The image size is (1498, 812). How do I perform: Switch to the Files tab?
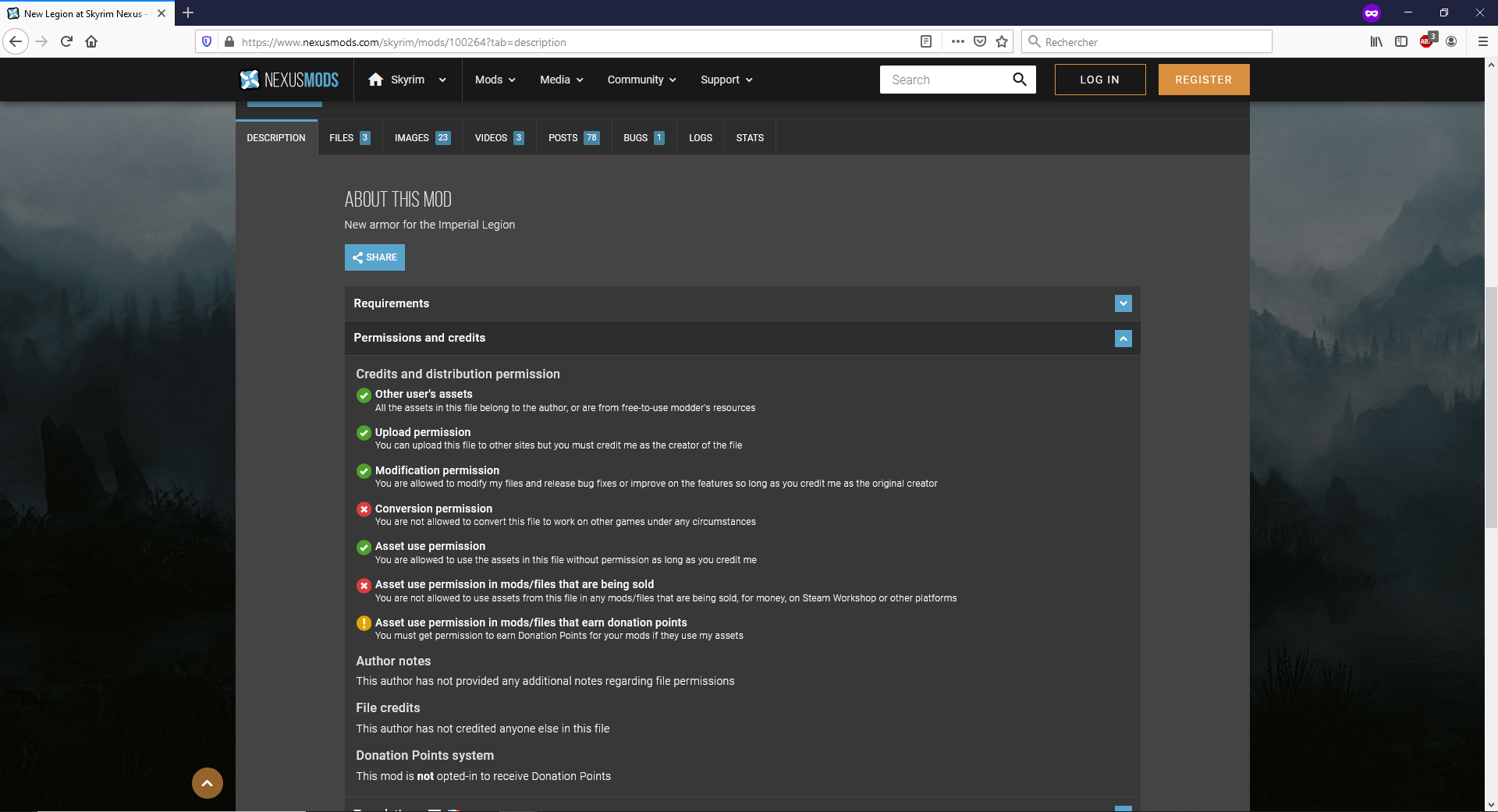pos(350,138)
